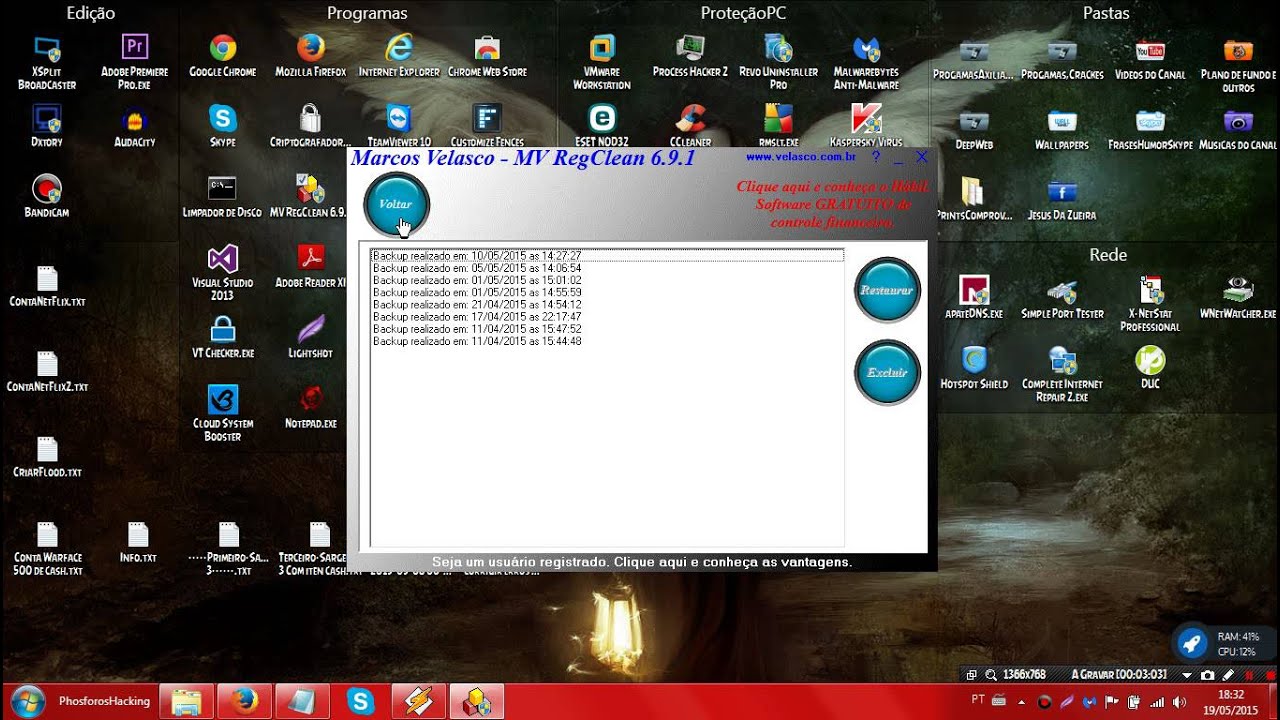Open the VT Checker.exe desktop icon
Image resolution: width=1280 pixels, height=720 pixels.
point(223,337)
